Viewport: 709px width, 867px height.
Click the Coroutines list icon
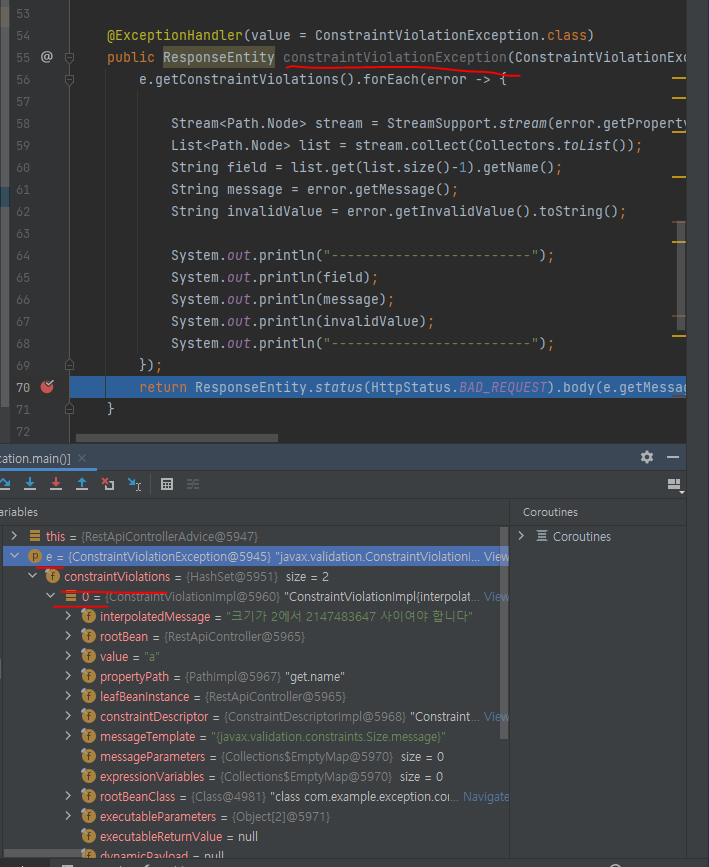pos(542,536)
